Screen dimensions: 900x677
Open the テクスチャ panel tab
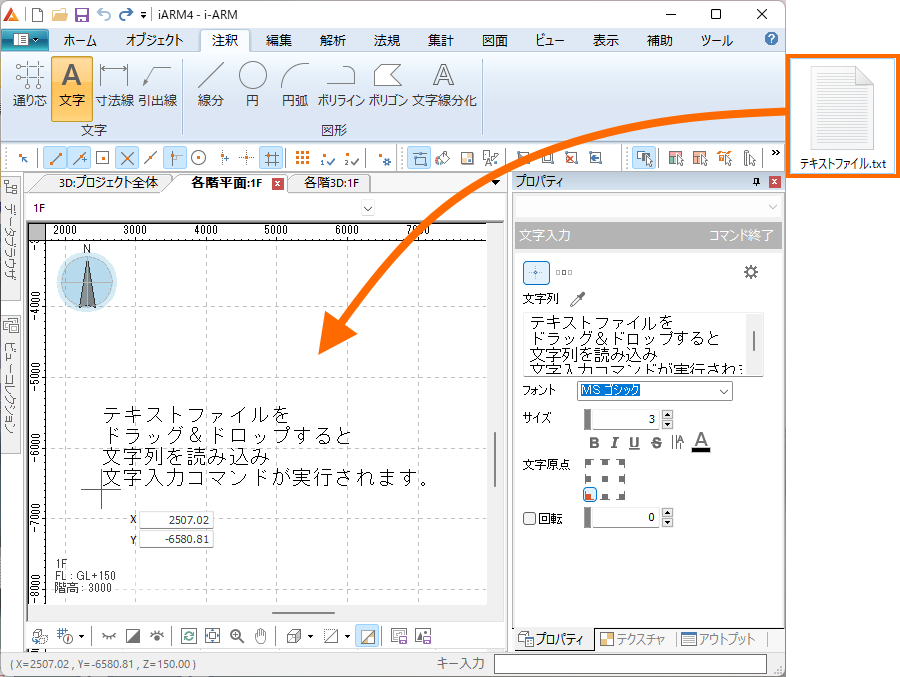pyautogui.click(x=633, y=639)
